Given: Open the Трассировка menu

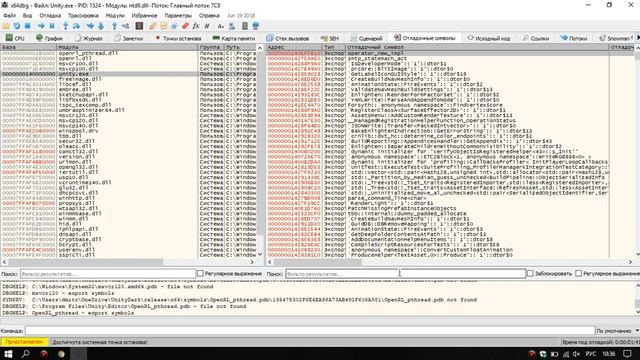Looking at the screenshot, I should click(83, 16).
